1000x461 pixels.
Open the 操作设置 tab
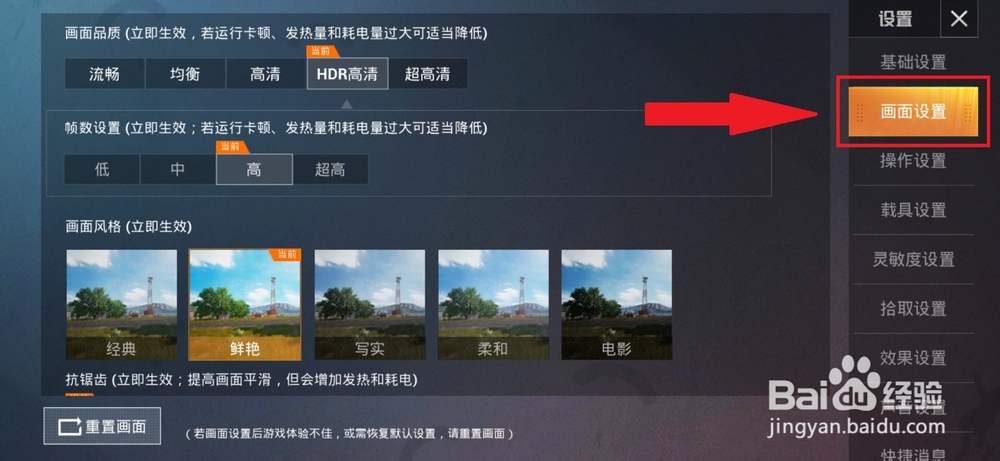(x=913, y=161)
